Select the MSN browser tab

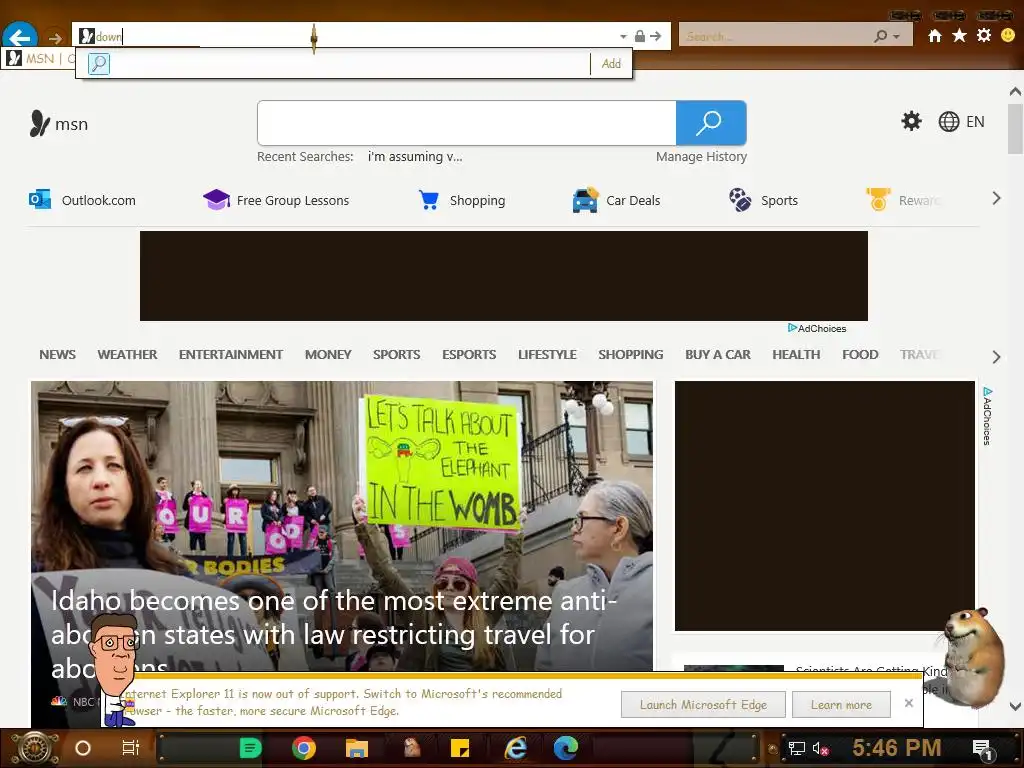coord(39,59)
